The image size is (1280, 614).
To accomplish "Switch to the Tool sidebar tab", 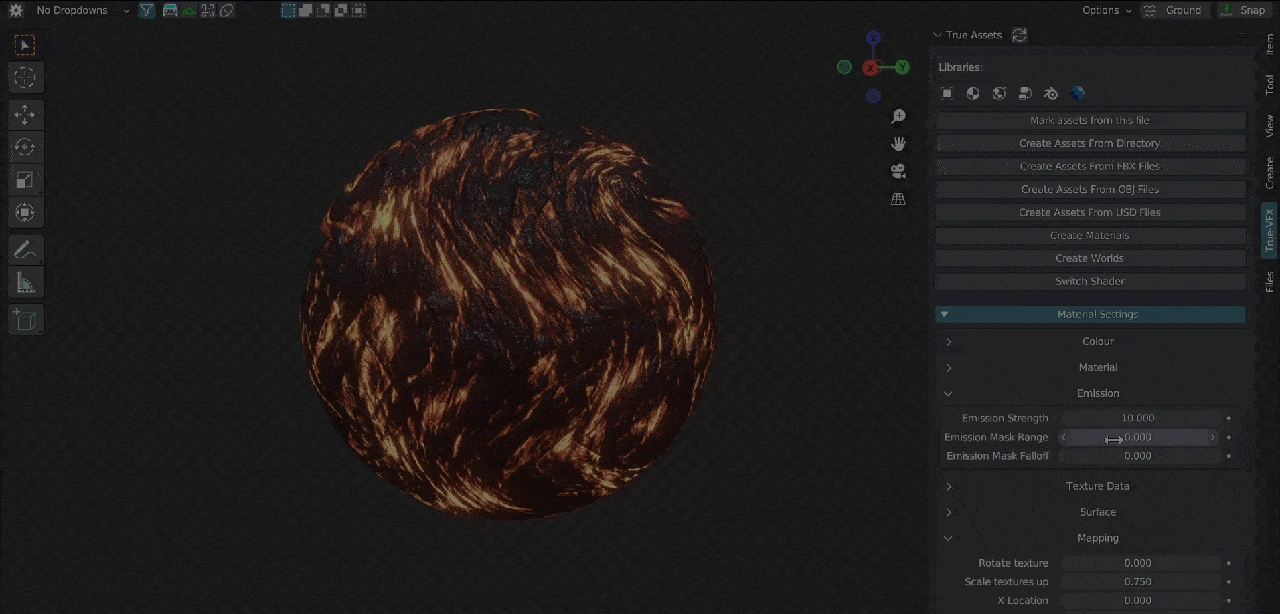I will [x=1269, y=85].
